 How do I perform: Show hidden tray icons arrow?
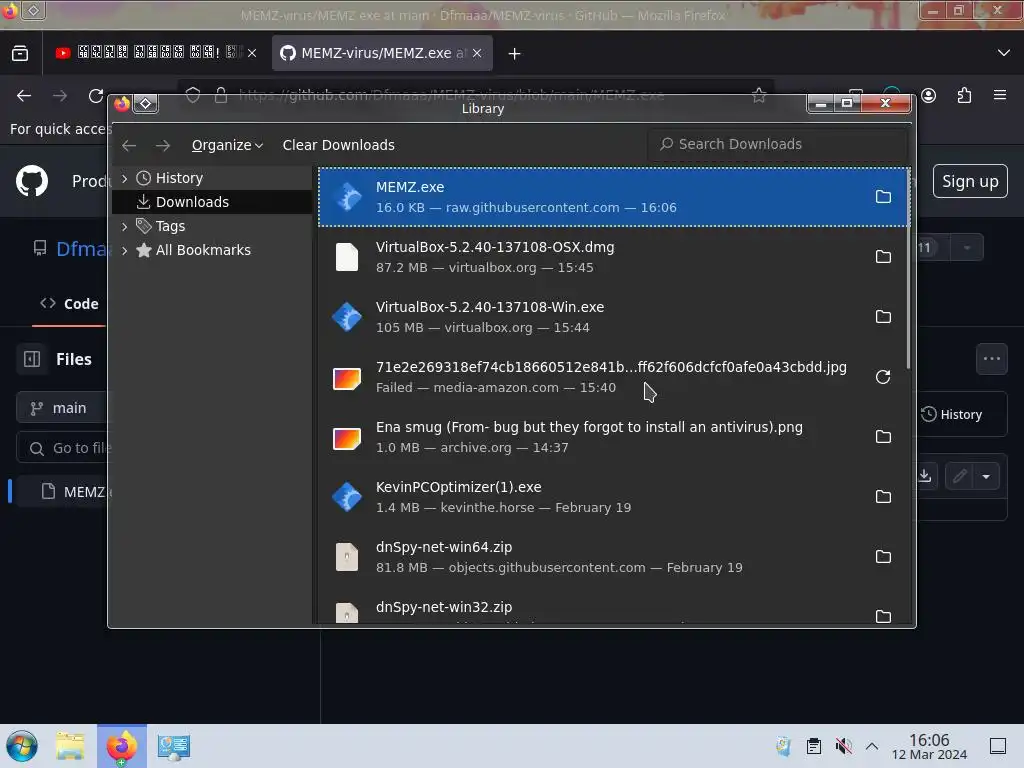872,746
